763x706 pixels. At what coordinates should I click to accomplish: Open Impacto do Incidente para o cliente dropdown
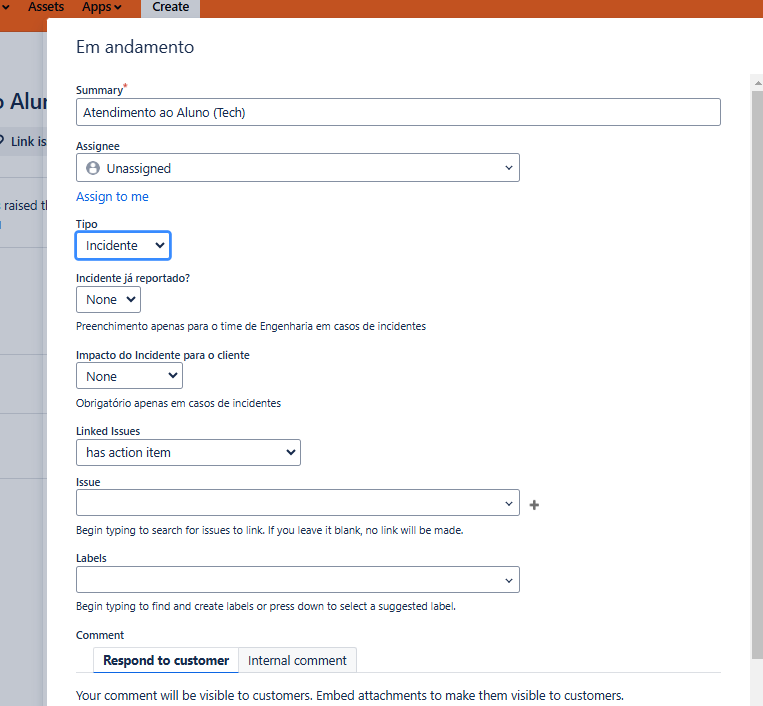pos(129,376)
